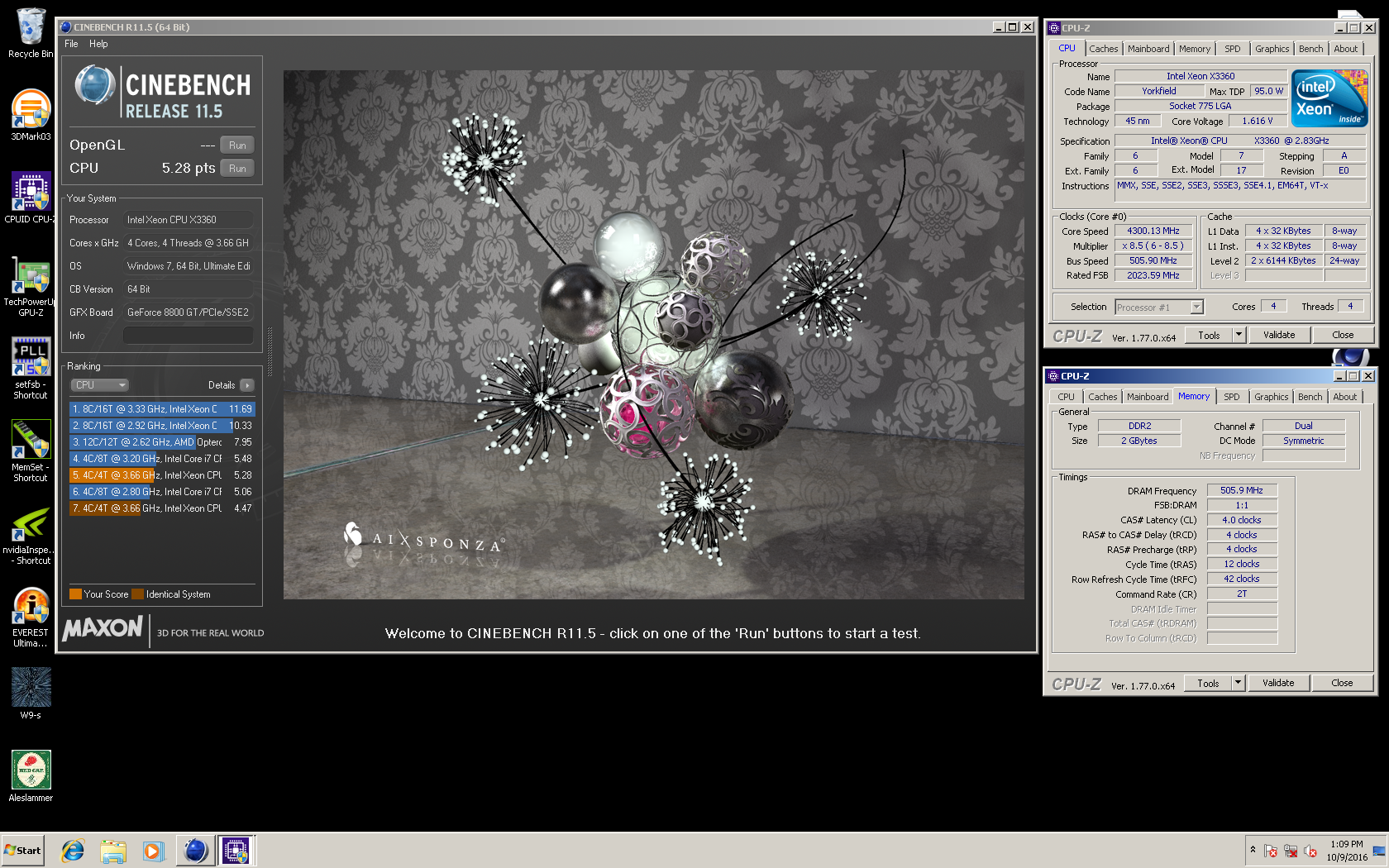Click the network tray icon
1389x868 pixels.
coord(1291,851)
